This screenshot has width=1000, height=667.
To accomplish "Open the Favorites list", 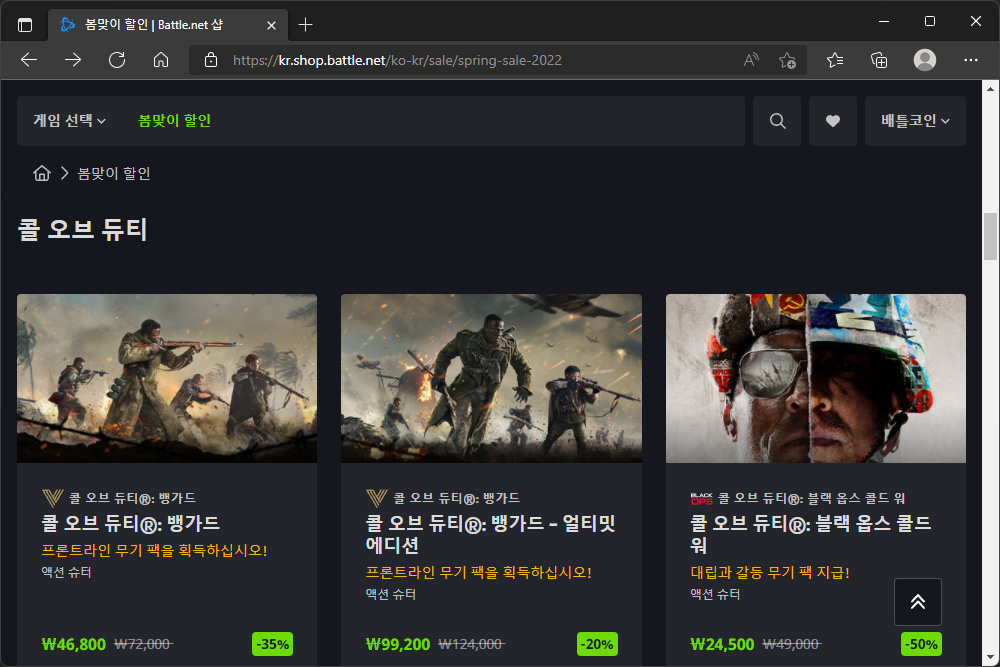I will click(835, 60).
